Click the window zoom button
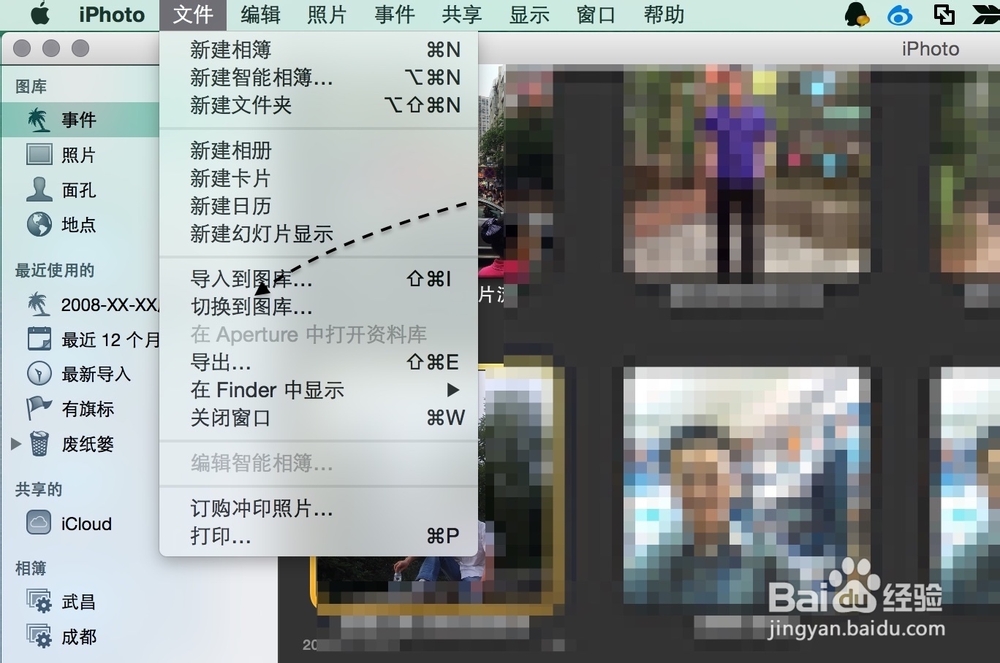This screenshot has height=663, width=1000. 80,48
